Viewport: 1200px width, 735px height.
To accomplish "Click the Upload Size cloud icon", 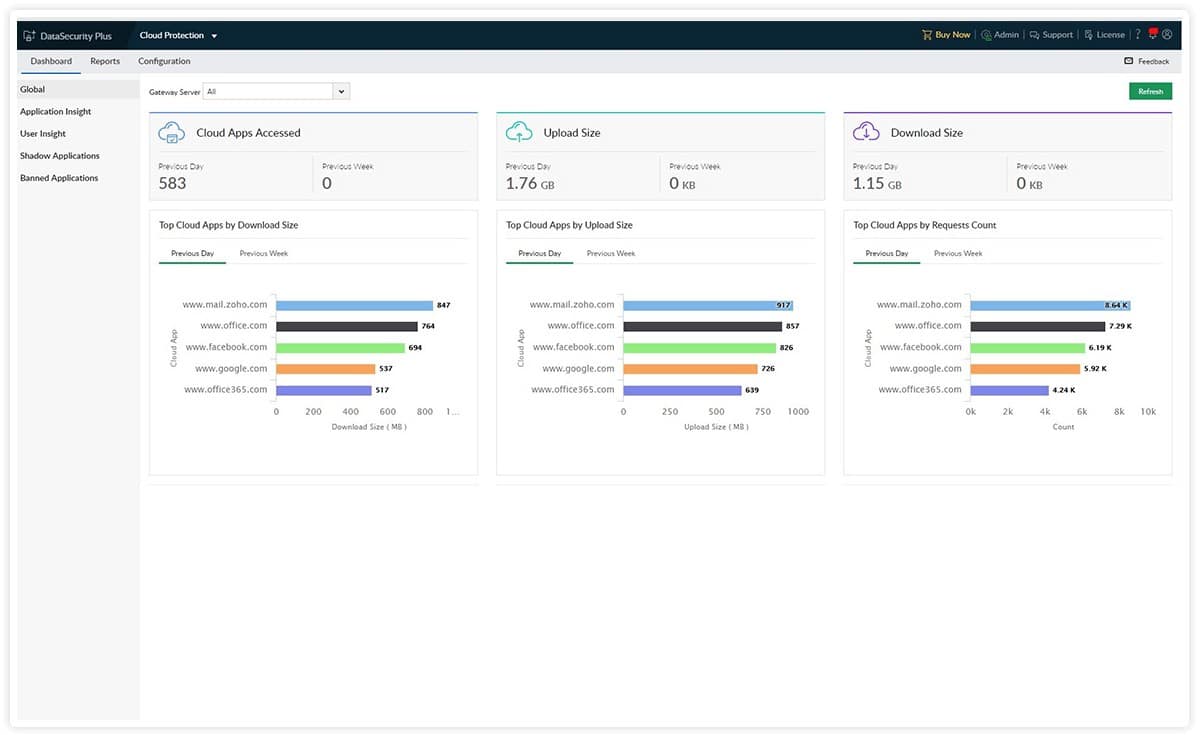I will (x=519, y=132).
